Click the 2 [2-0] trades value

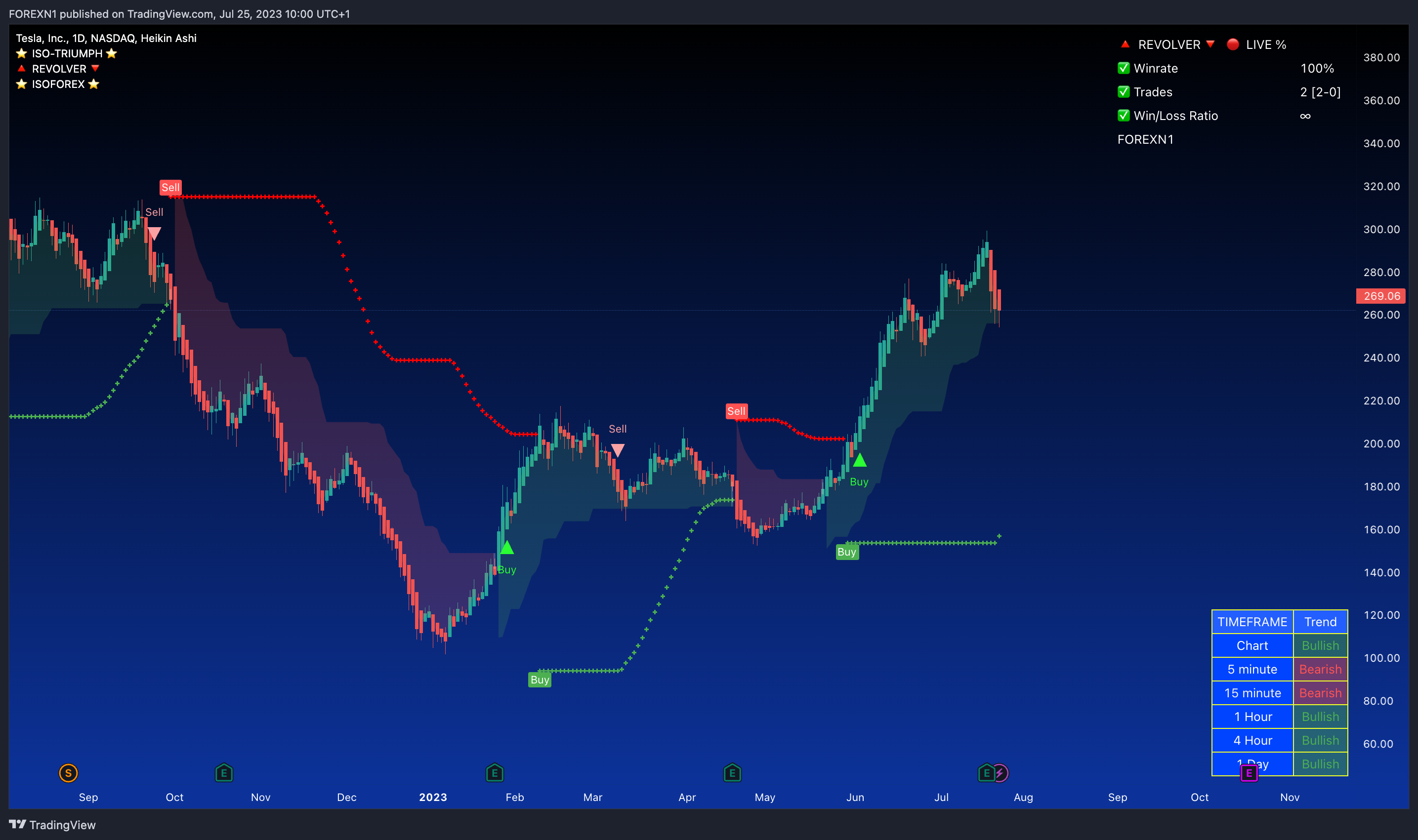click(1320, 92)
